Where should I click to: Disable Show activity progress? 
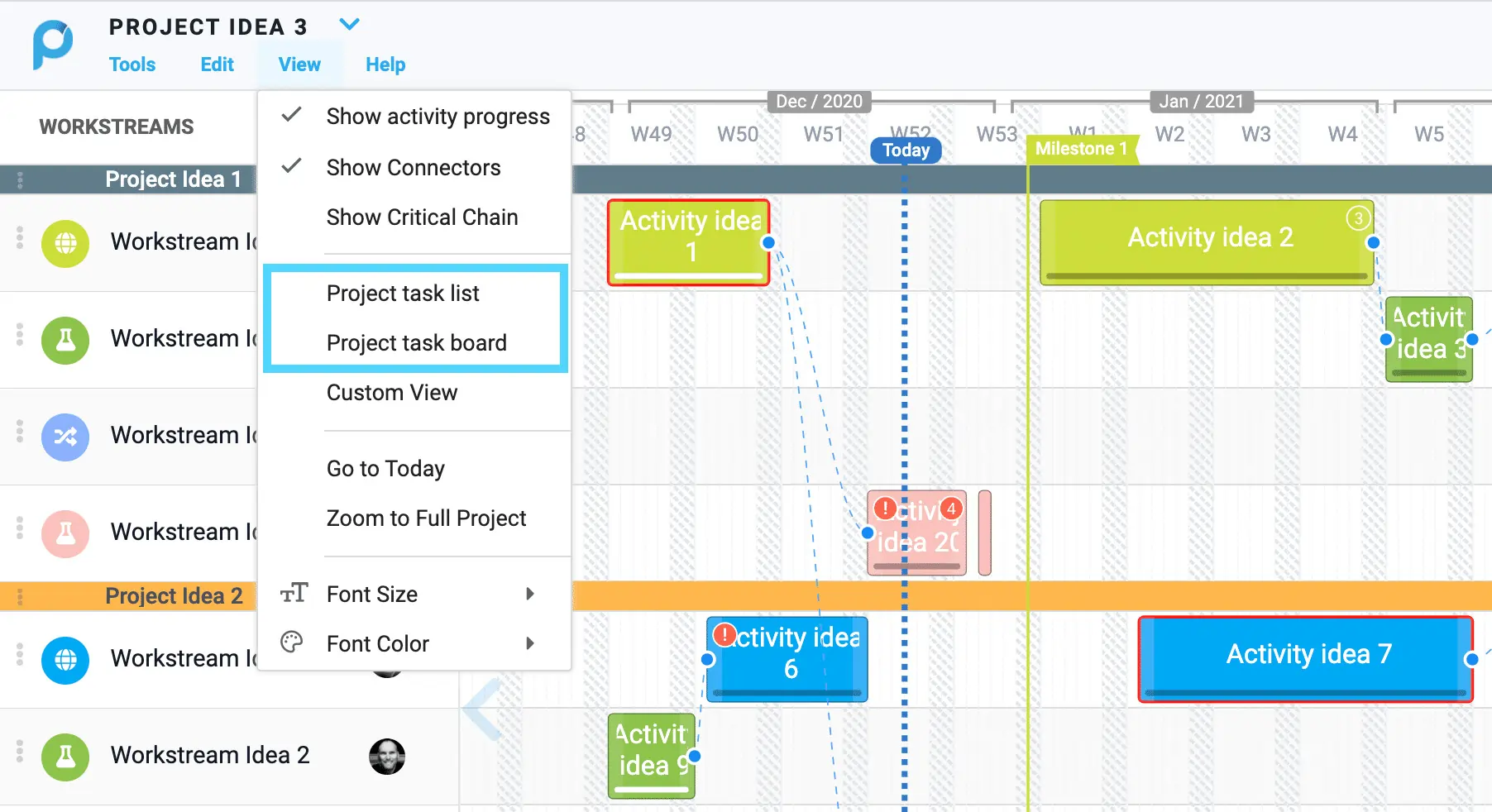(x=438, y=116)
